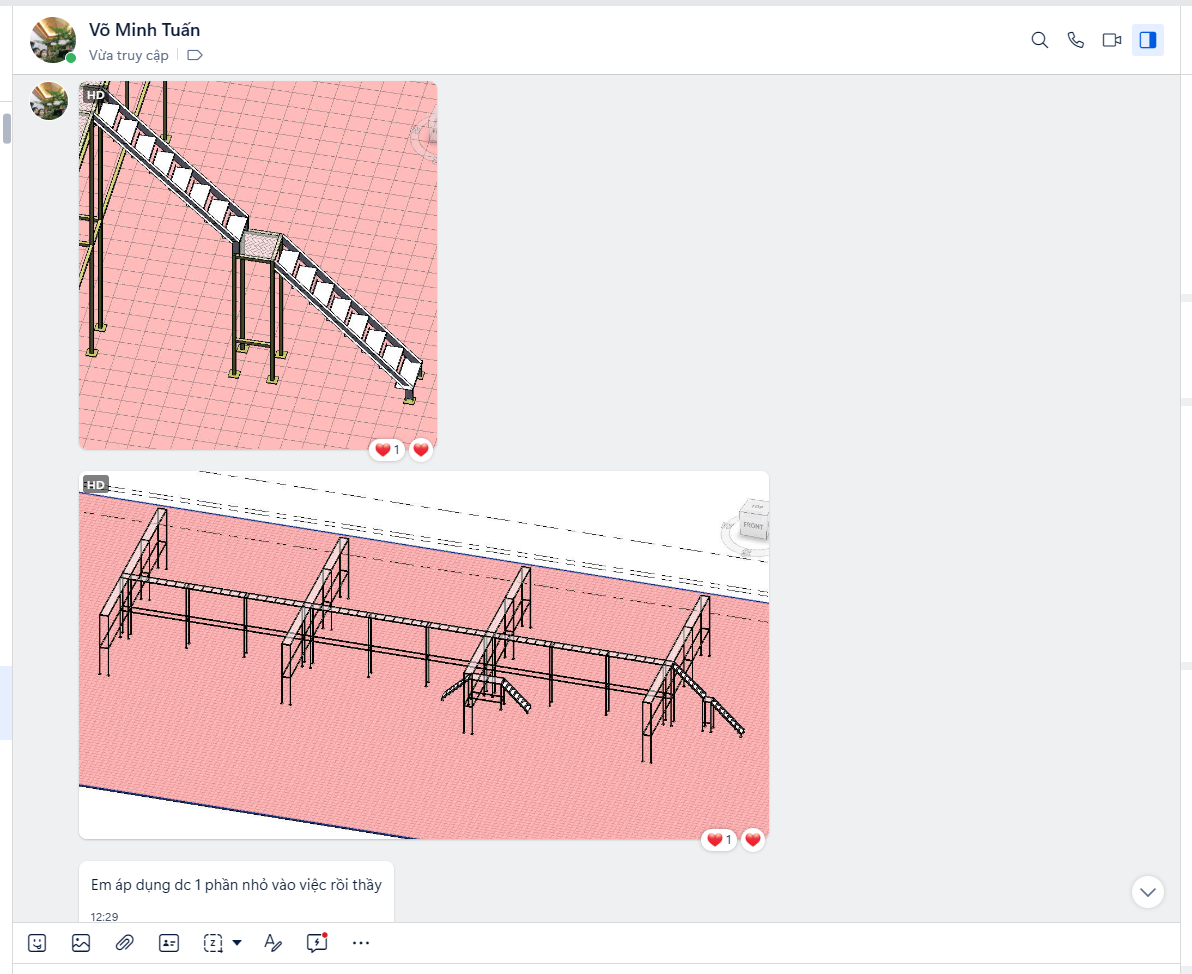Open the sticker picker in message toolbar
1192x974 pixels.
[37, 942]
